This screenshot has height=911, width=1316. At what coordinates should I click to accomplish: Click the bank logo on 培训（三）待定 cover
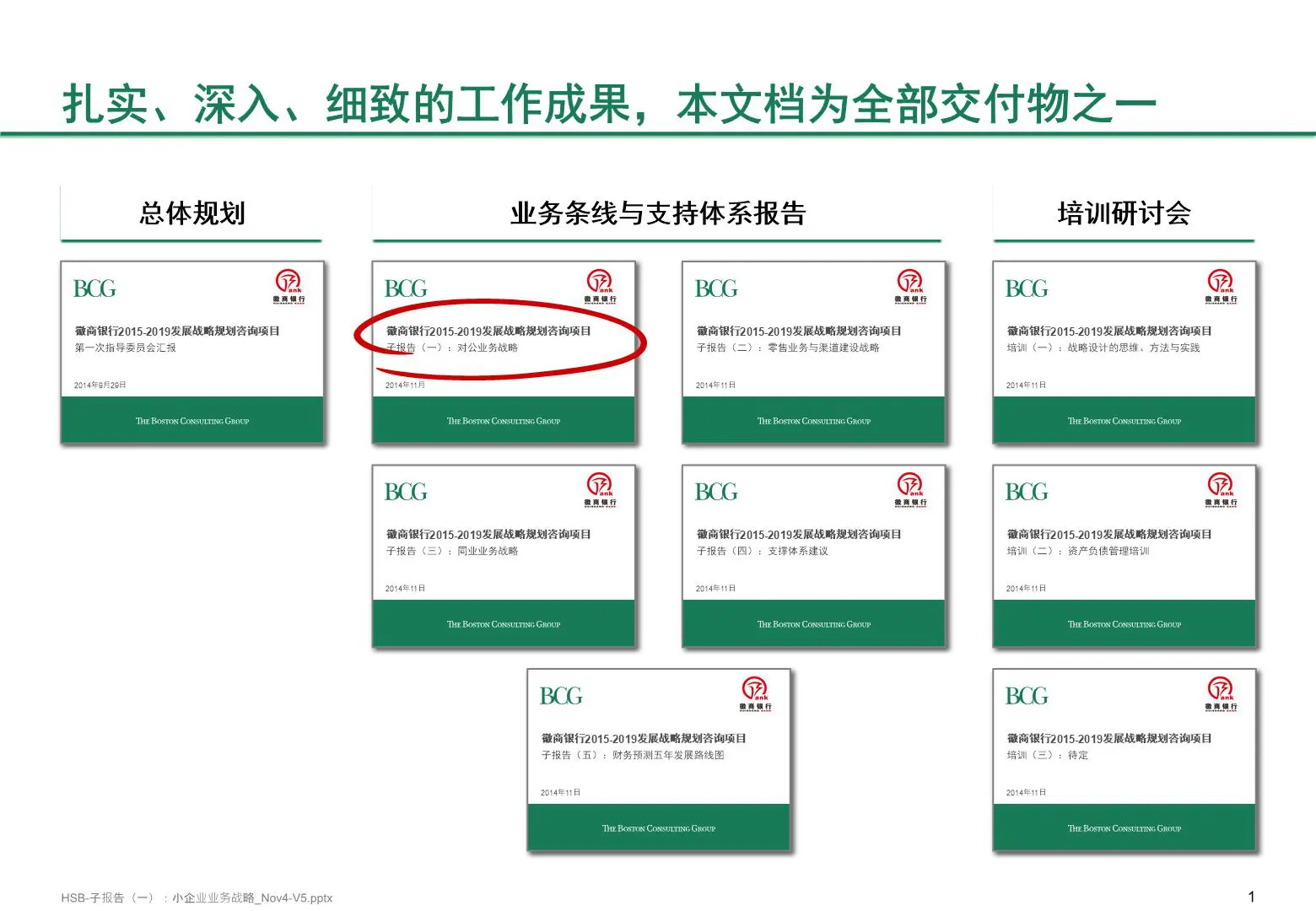[1221, 693]
